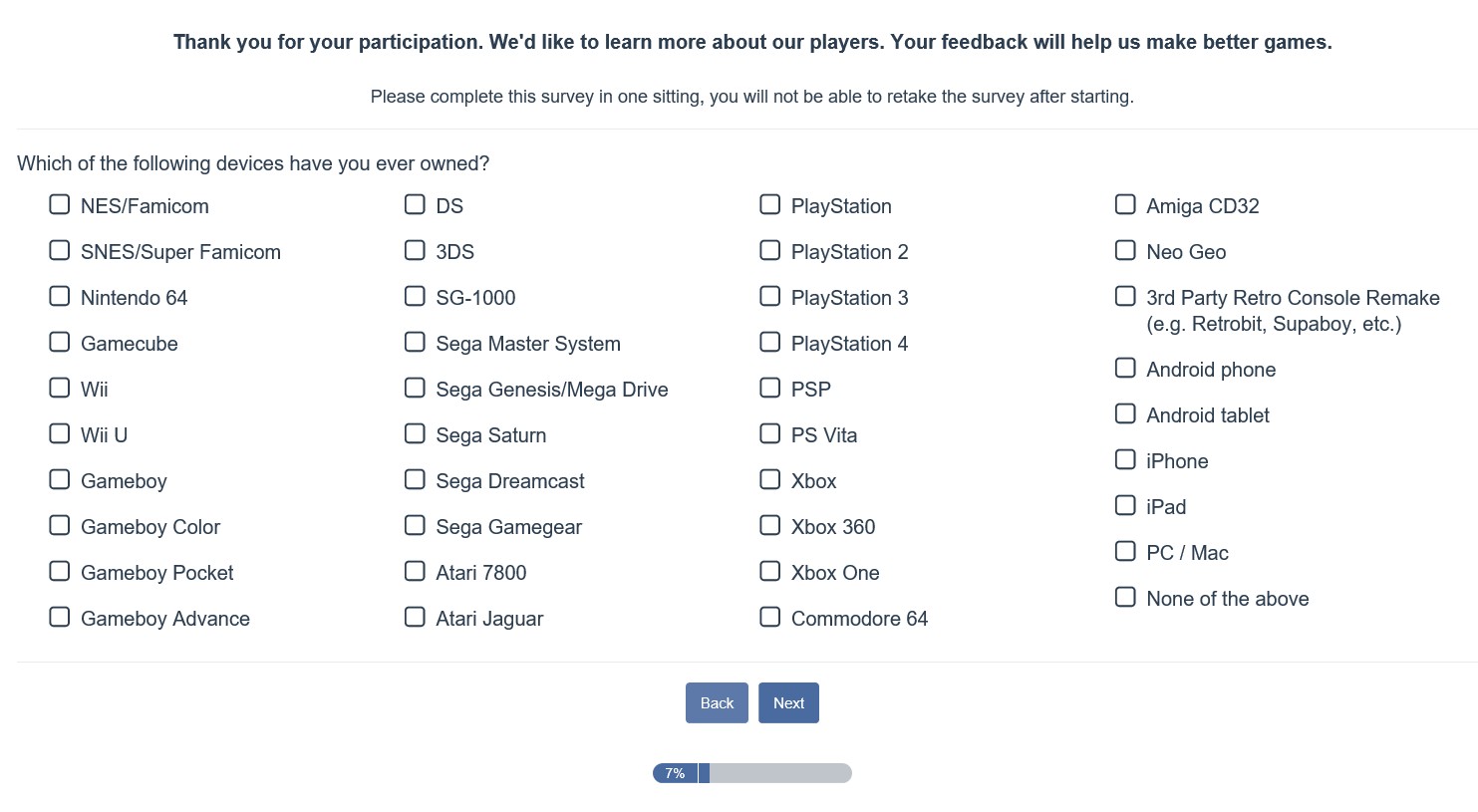Tick the Nintendo 64 option
The height and width of the screenshot is (812, 1478).
[60, 297]
